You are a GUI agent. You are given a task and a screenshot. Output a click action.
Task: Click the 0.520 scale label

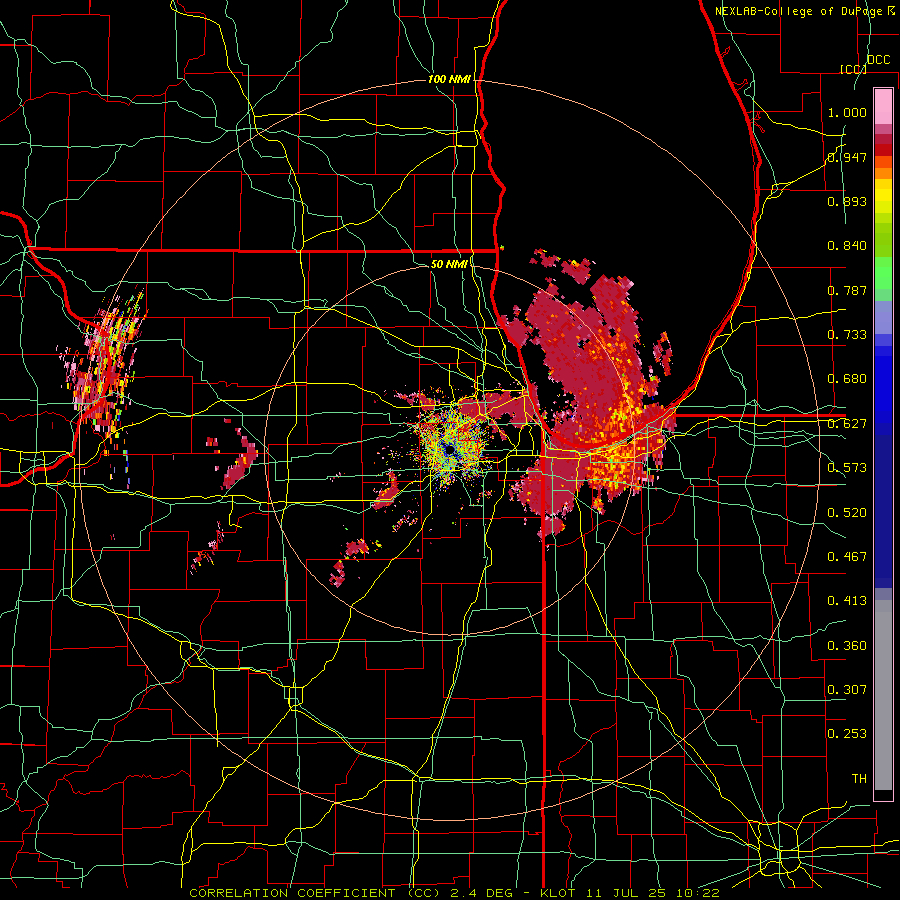click(847, 513)
